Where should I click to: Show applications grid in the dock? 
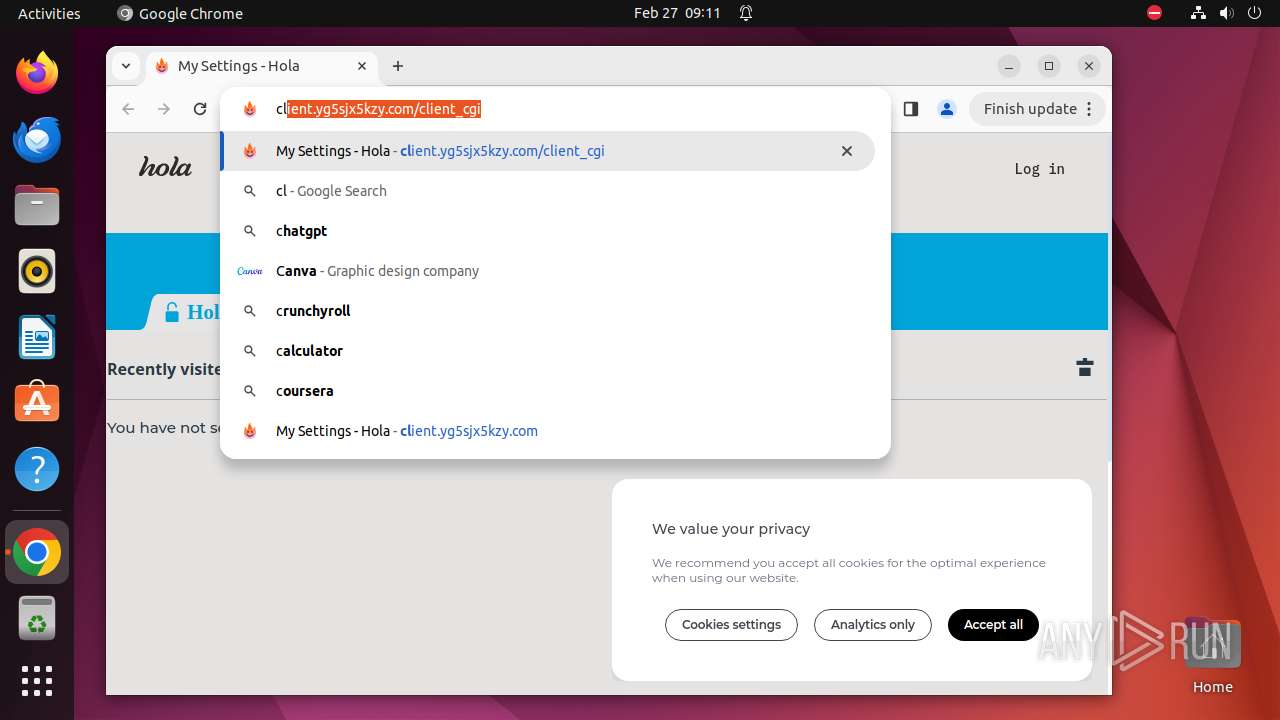pyautogui.click(x=37, y=681)
